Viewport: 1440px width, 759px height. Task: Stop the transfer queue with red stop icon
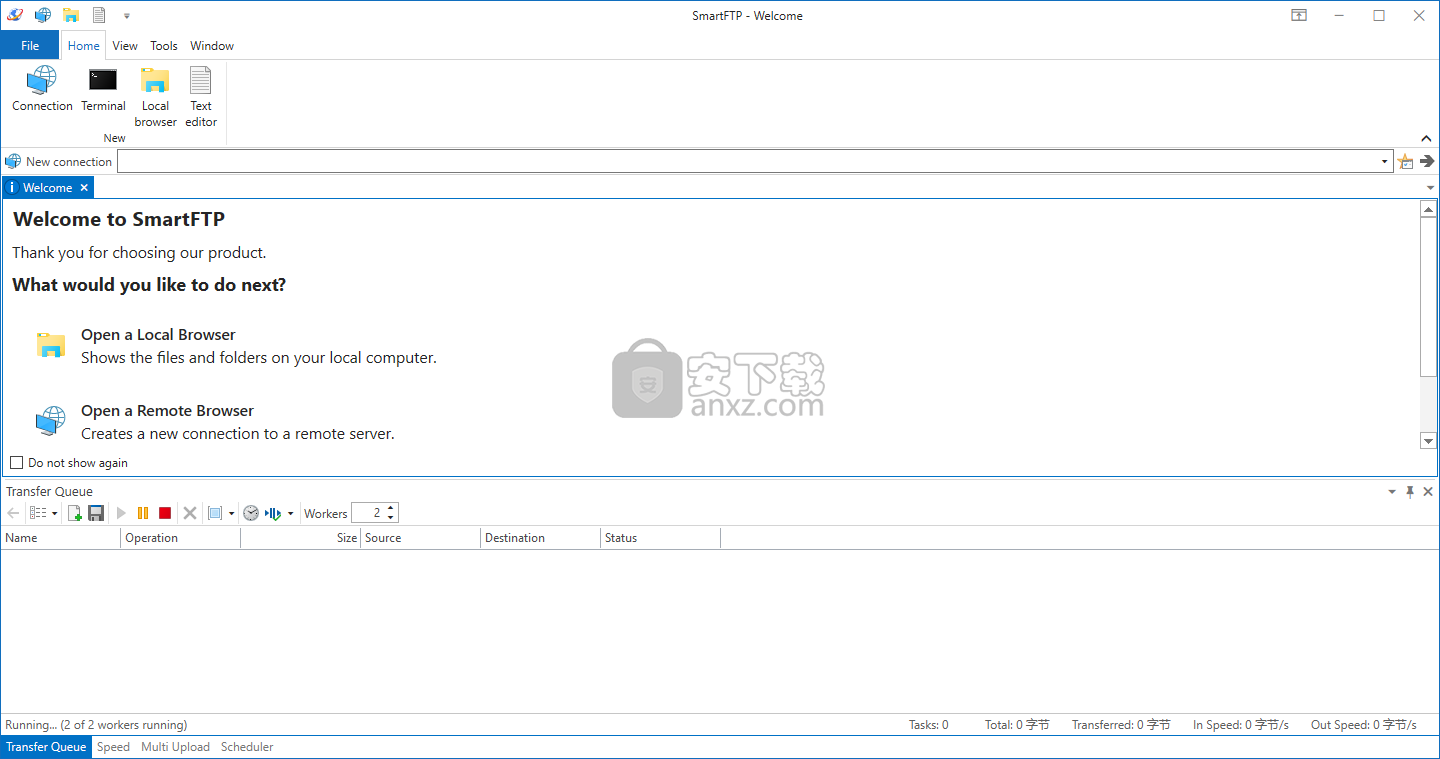pos(165,513)
